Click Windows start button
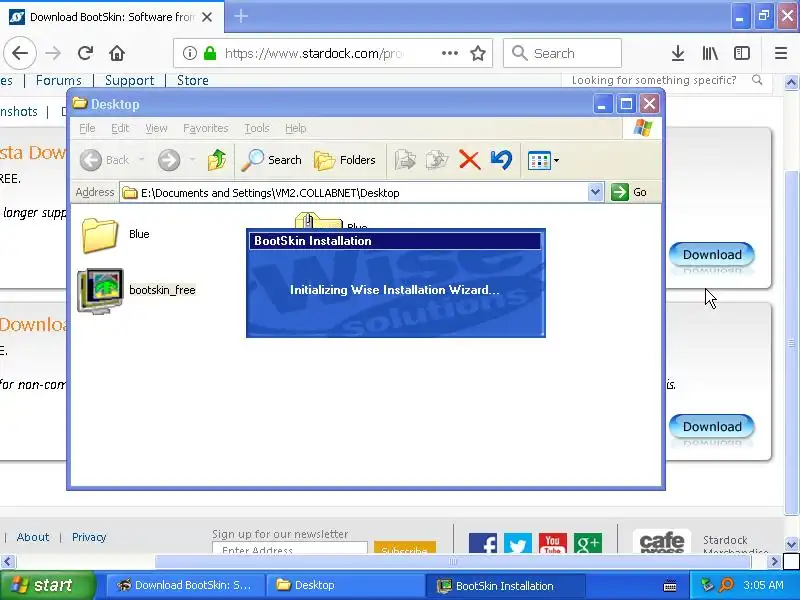800x600 pixels. point(47,585)
